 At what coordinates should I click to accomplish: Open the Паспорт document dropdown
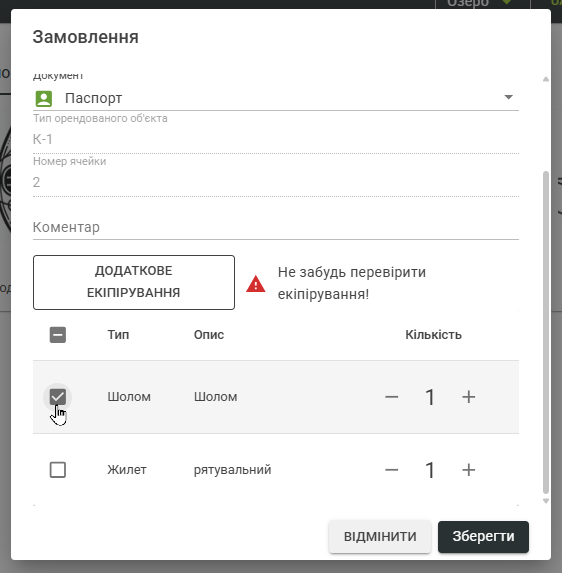pyautogui.click(x=276, y=98)
